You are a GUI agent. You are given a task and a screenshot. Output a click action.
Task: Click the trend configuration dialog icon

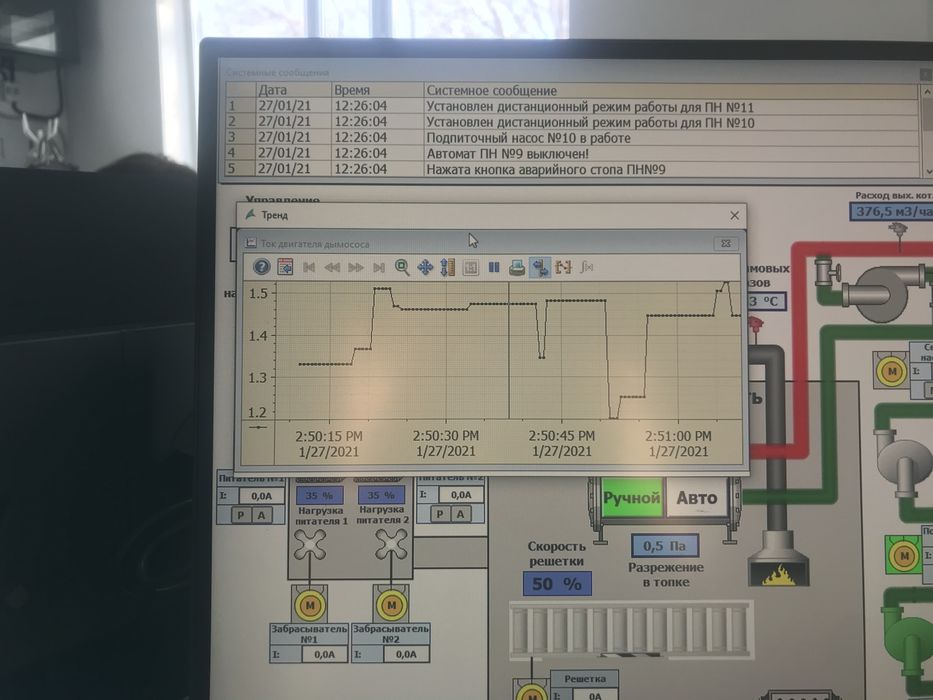tap(285, 267)
